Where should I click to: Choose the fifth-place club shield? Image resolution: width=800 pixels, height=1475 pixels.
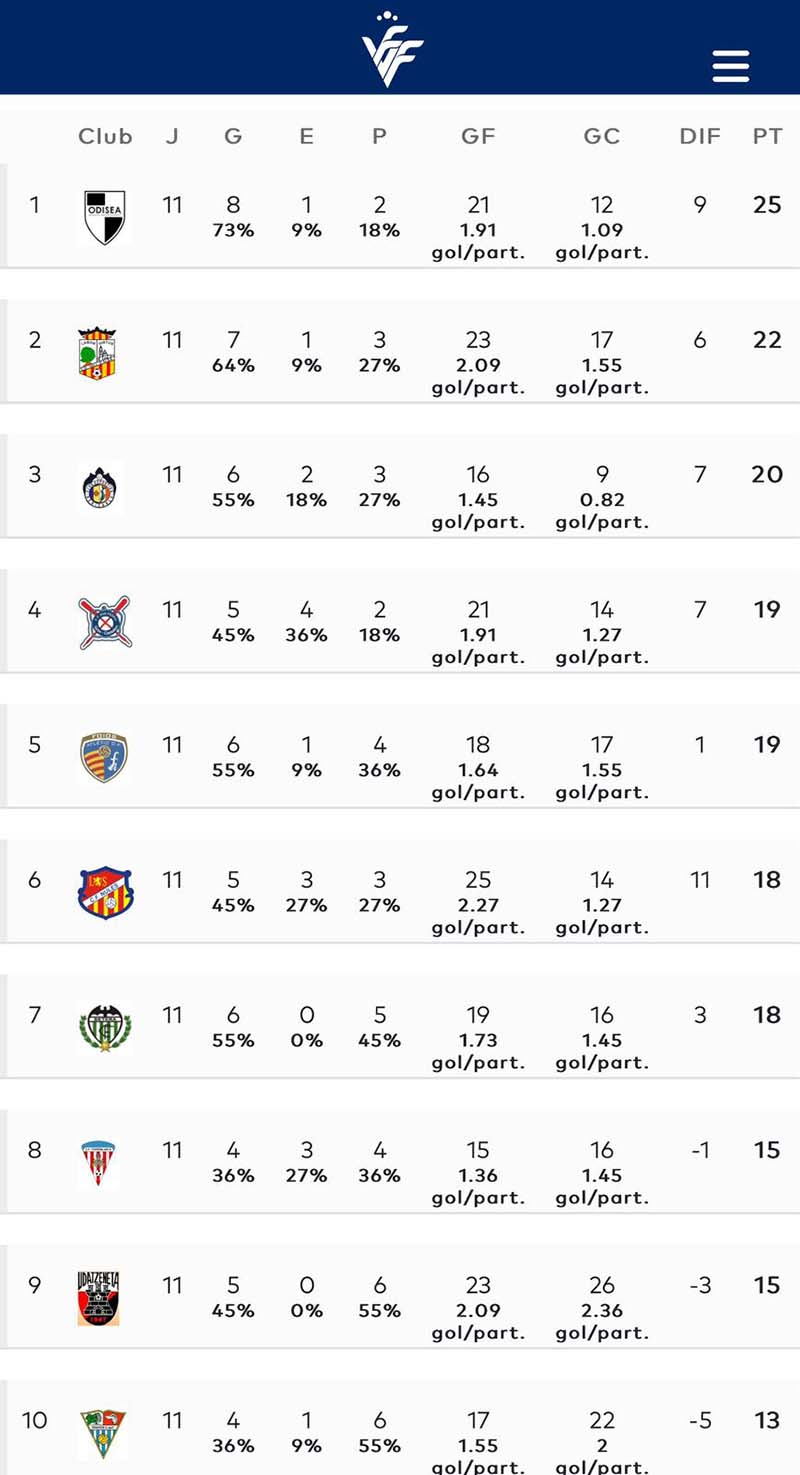click(x=104, y=757)
